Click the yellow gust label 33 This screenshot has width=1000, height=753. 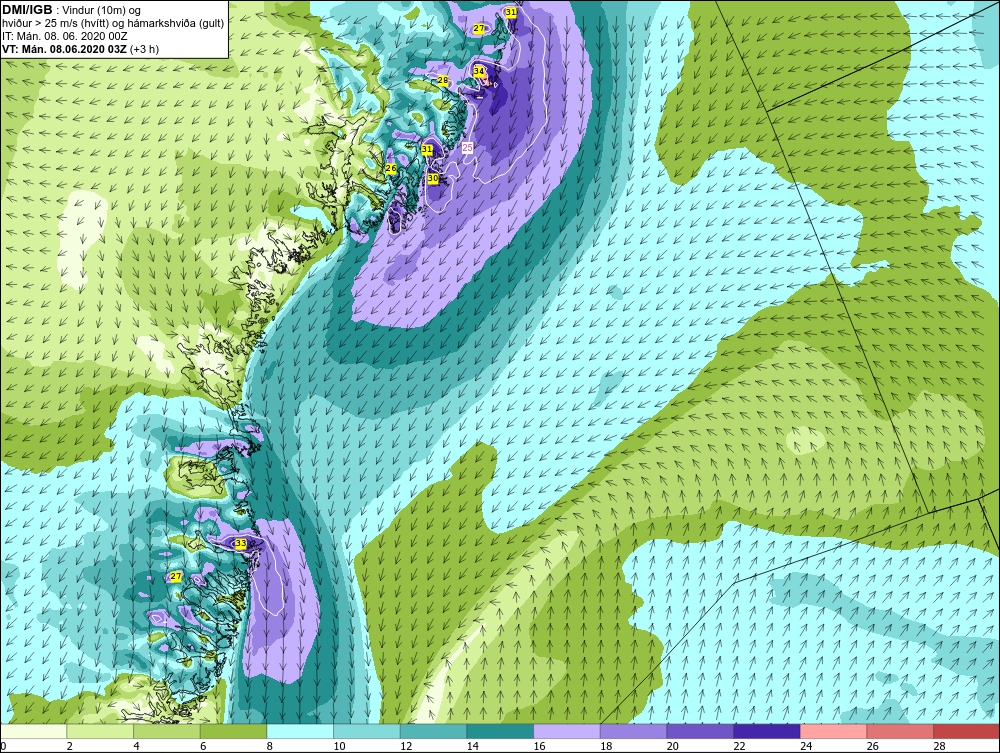pos(240,543)
